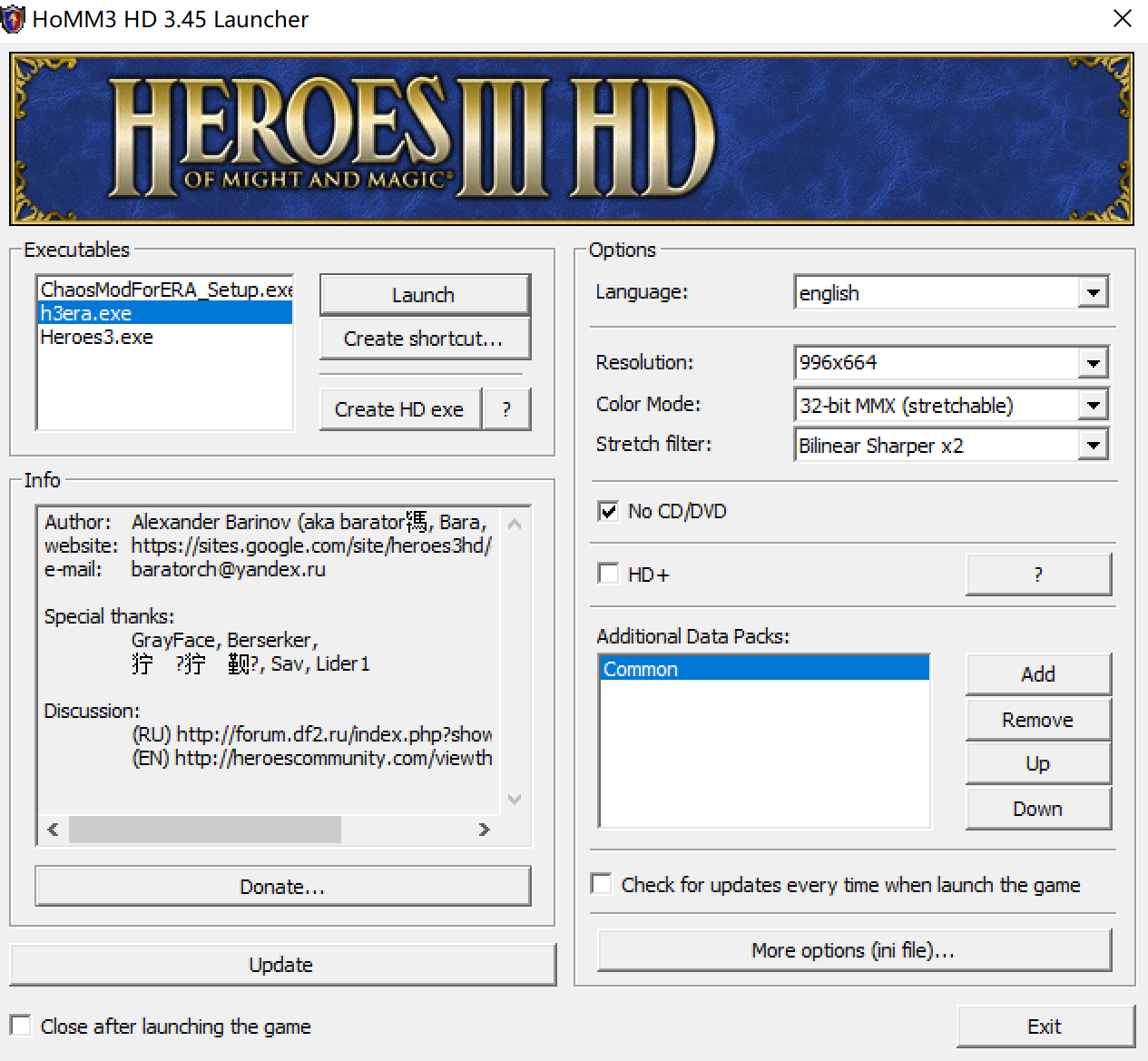Select h3era.exe in the executables list

165,313
